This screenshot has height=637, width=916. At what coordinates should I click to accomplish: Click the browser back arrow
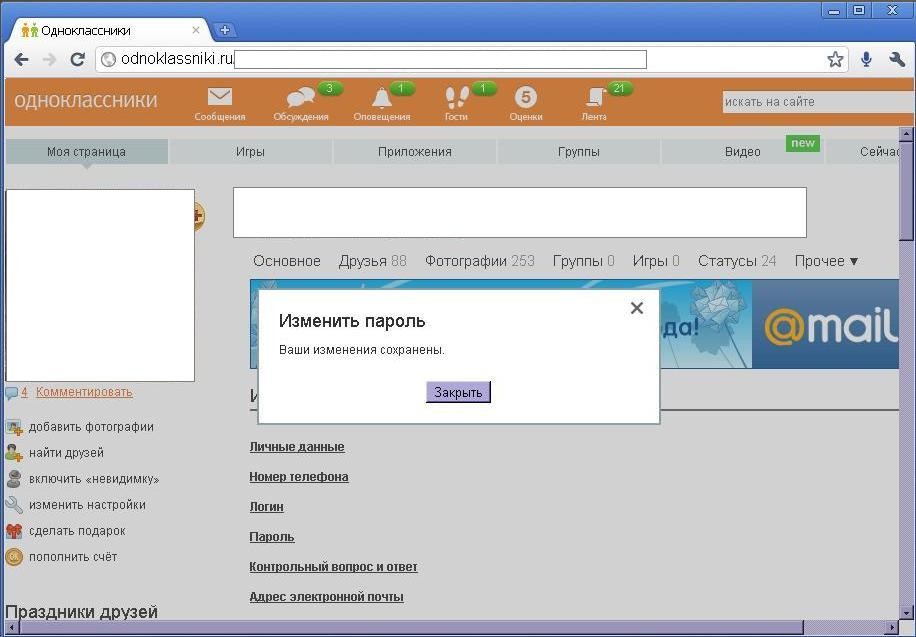click(22, 59)
